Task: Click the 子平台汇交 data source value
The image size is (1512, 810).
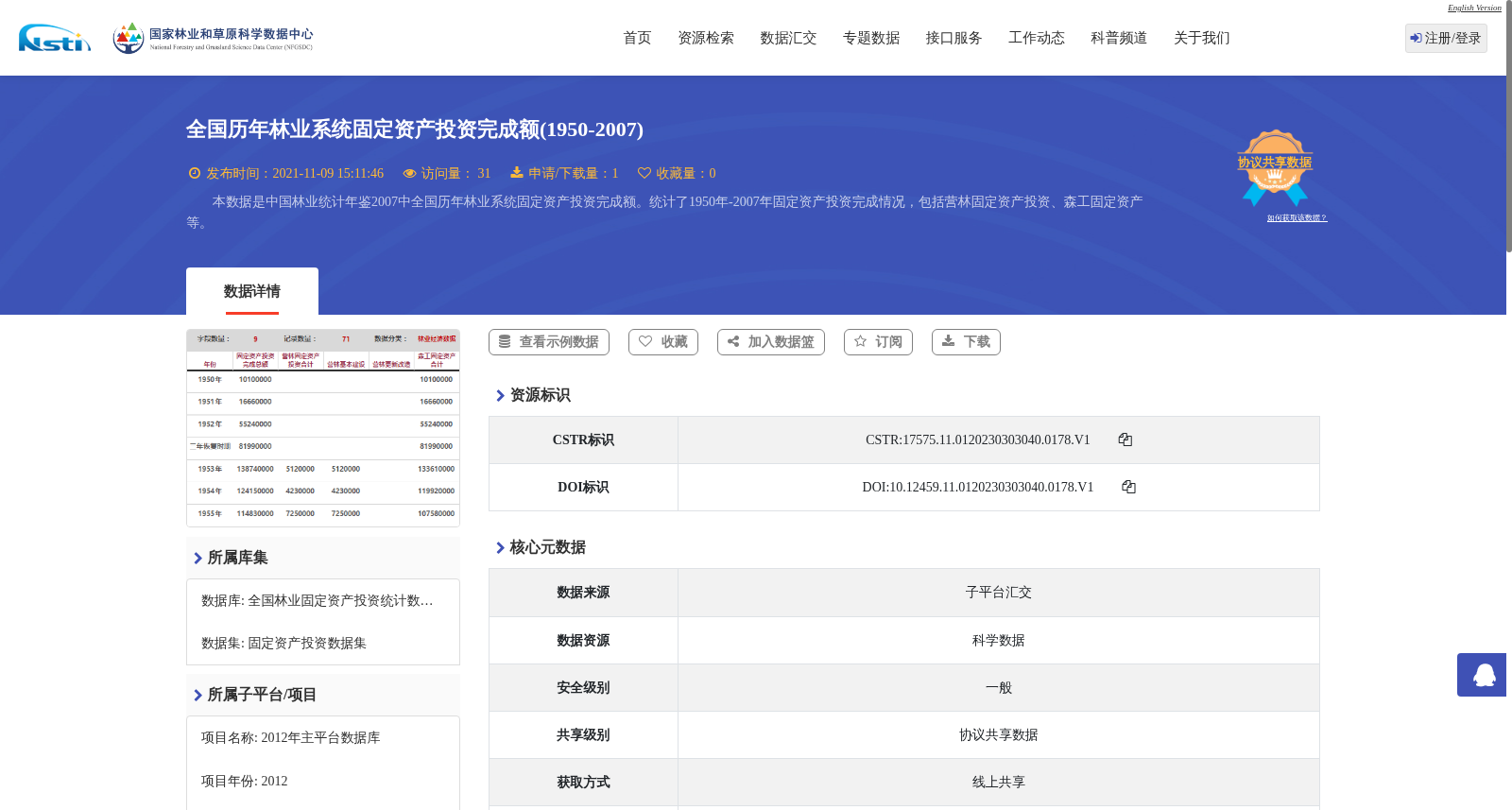Action: 999,593
